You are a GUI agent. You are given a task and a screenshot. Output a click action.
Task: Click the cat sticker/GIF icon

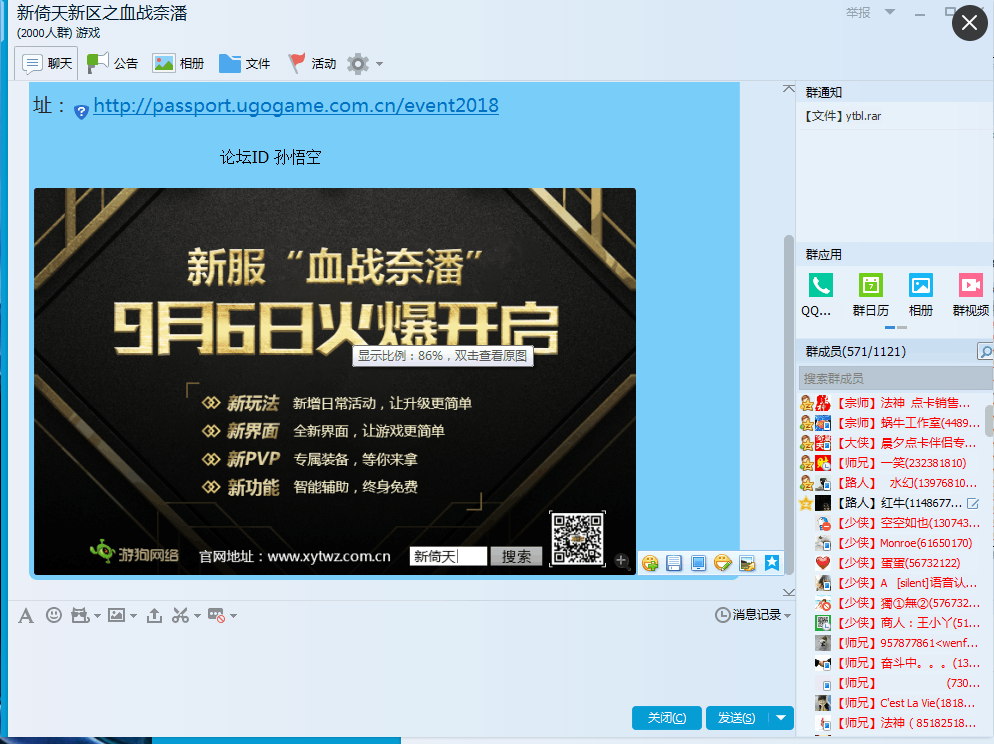80,615
